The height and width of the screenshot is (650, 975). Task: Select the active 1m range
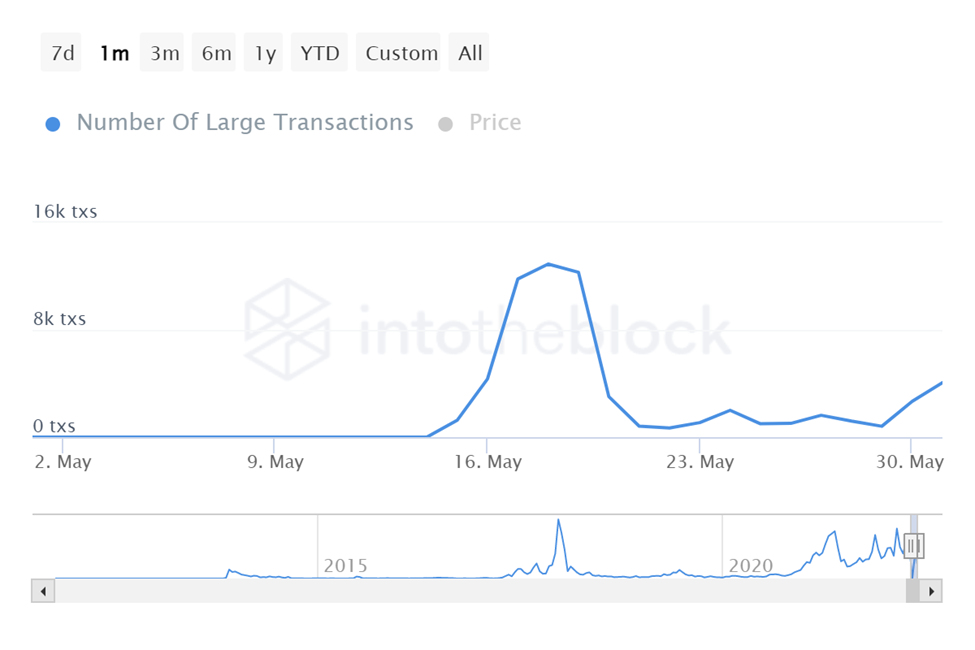pyautogui.click(x=114, y=53)
